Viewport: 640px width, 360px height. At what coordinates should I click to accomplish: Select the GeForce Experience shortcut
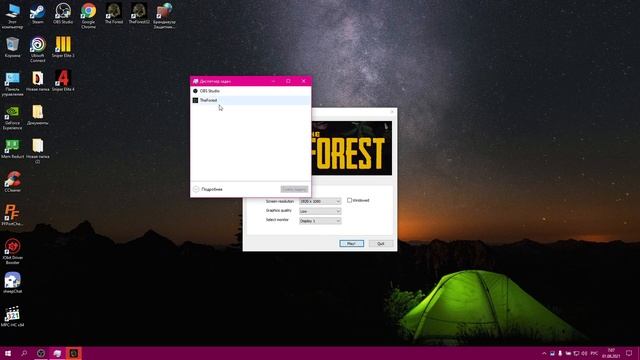point(12,117)
